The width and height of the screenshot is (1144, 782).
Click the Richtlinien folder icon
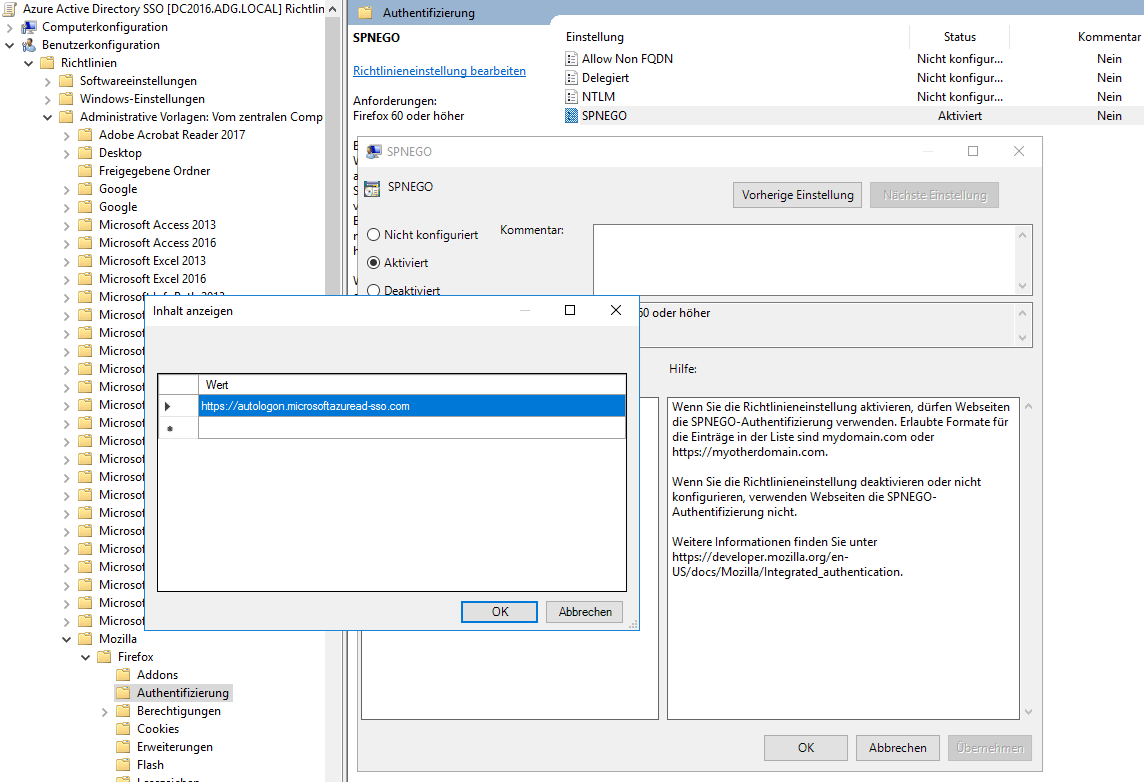tap(47, 63)
